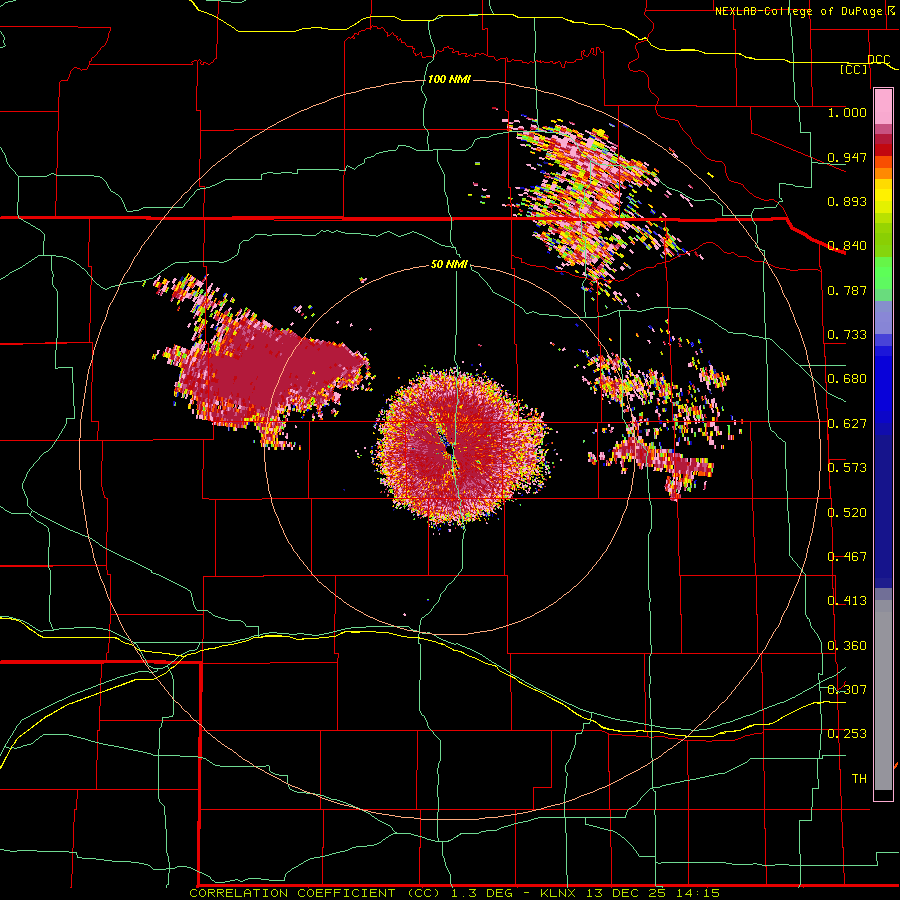Click the 0.520 value on the color scale
Viewport: 900px width, 900px height.
[x=847, y=513]
